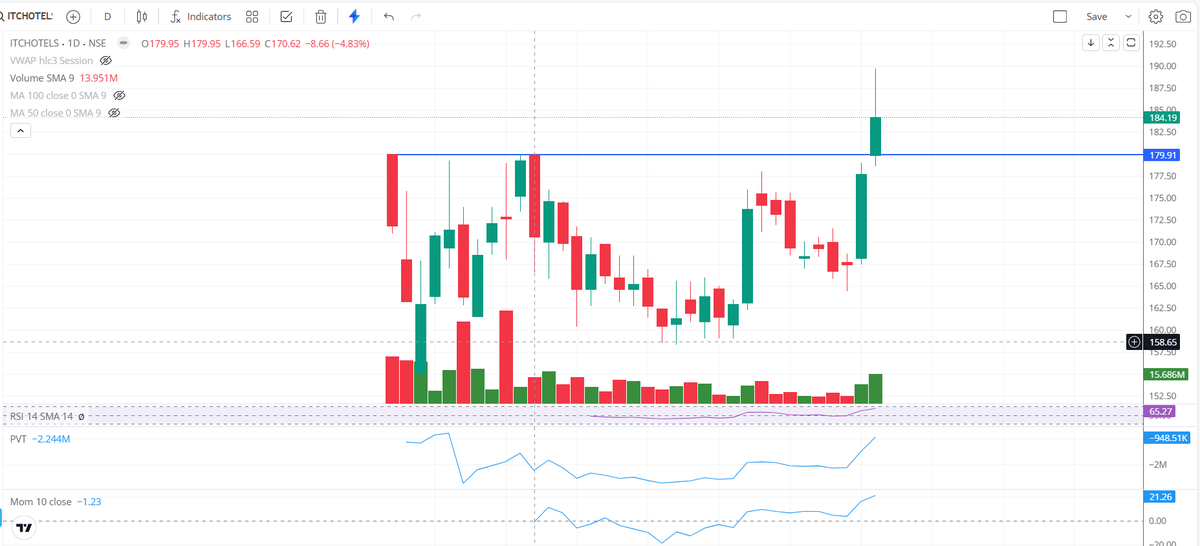The width and height of the screenshot is (1200, 546).
Task: Click the VWAP hlc3 Session legend text
Action: click(x=52, y=61)
